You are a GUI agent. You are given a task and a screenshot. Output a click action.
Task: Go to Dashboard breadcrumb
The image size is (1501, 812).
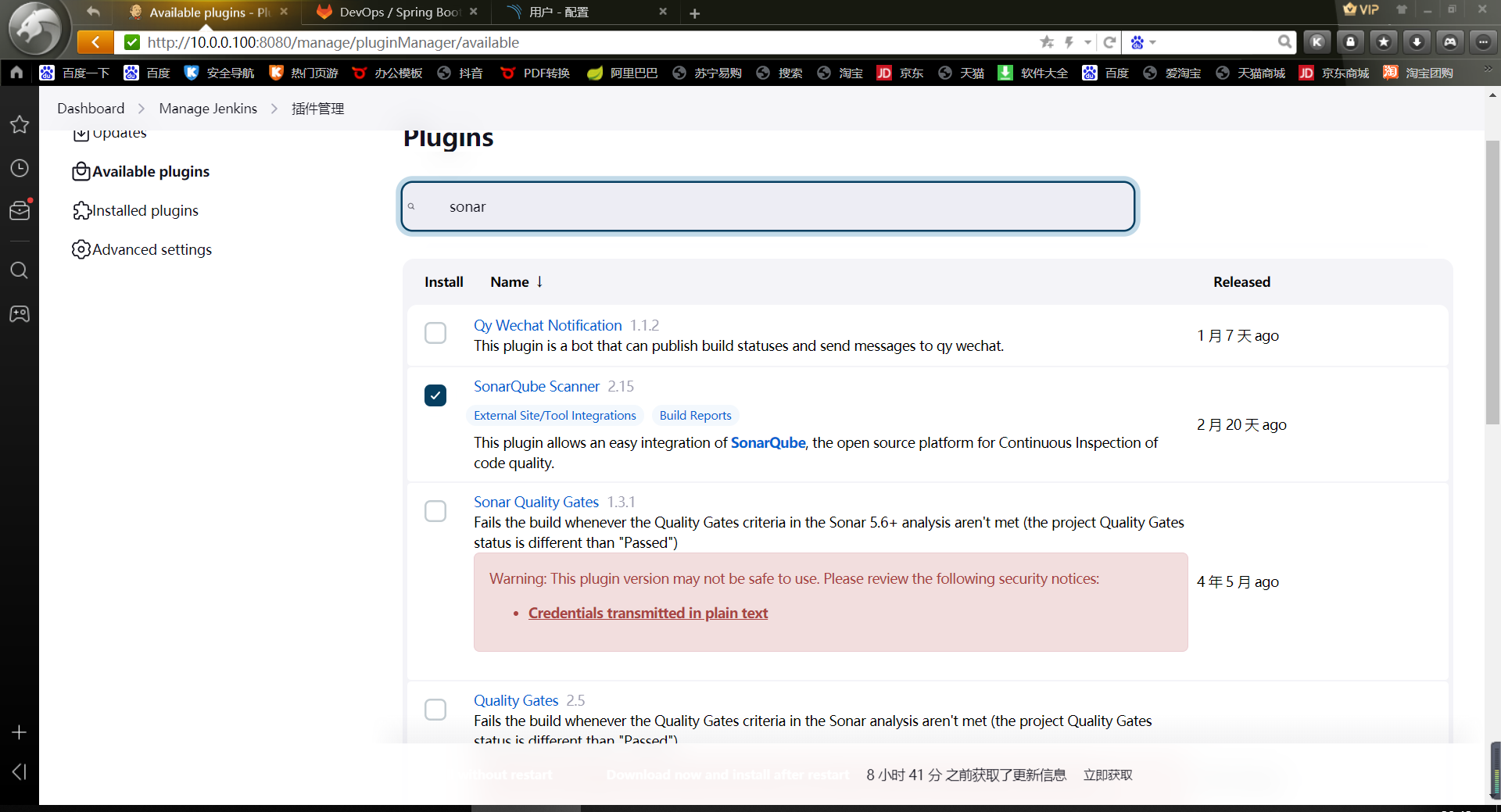click(91, 109)
